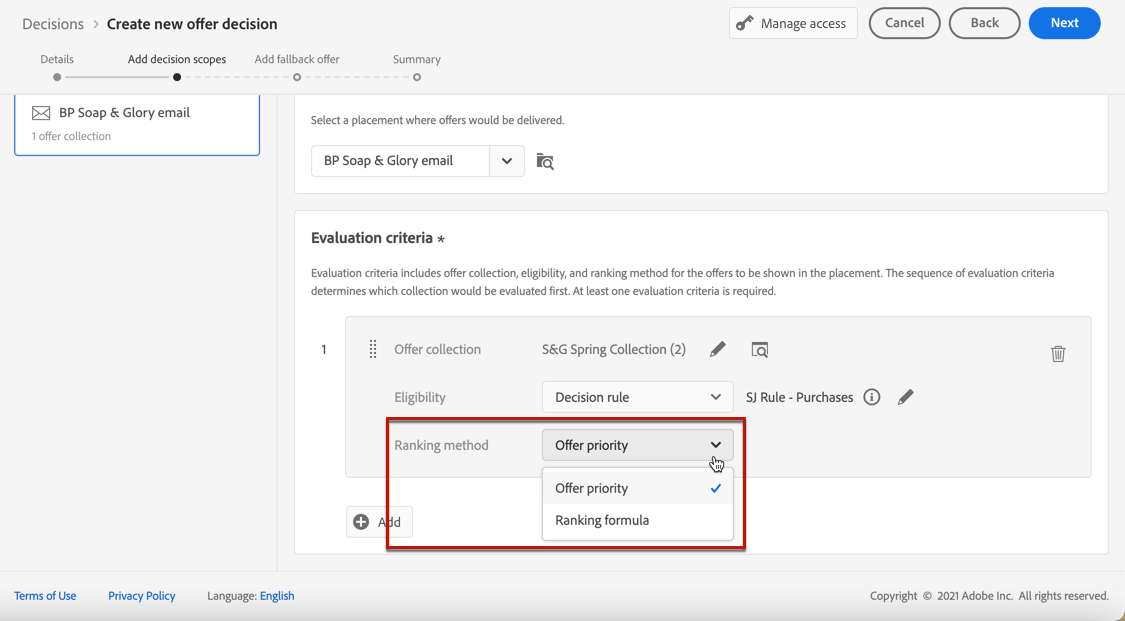
Task: Open the BP Soap & Glory email placement dropdown
Action: (x=507, y=161)
